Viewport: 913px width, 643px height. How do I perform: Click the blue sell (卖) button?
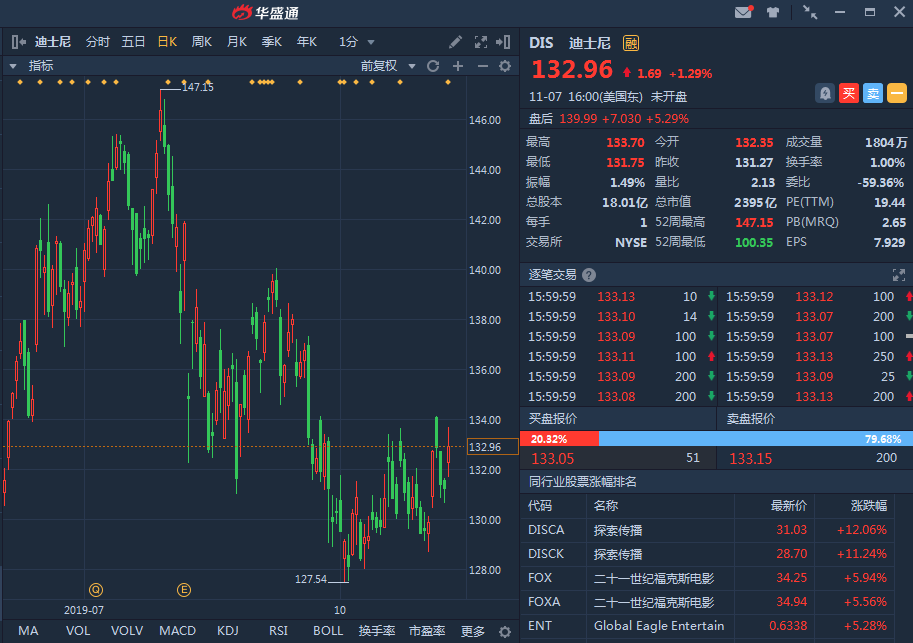coord(873,93)
